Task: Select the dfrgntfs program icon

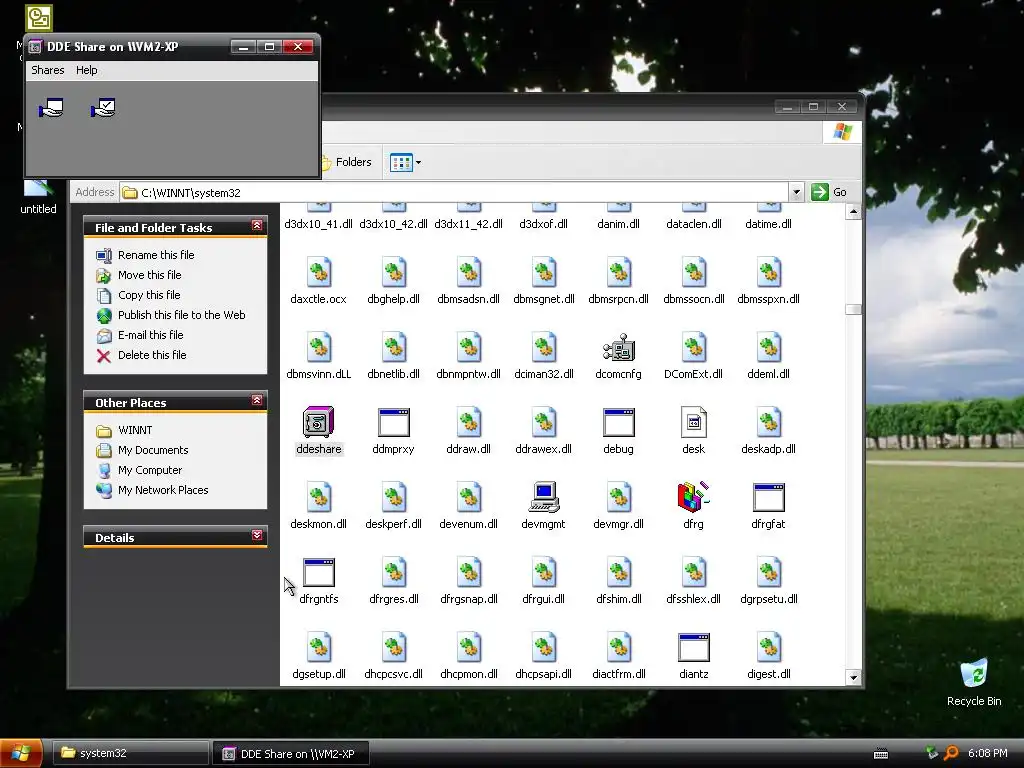Action: pyautogui.click(x=319, y=573)
